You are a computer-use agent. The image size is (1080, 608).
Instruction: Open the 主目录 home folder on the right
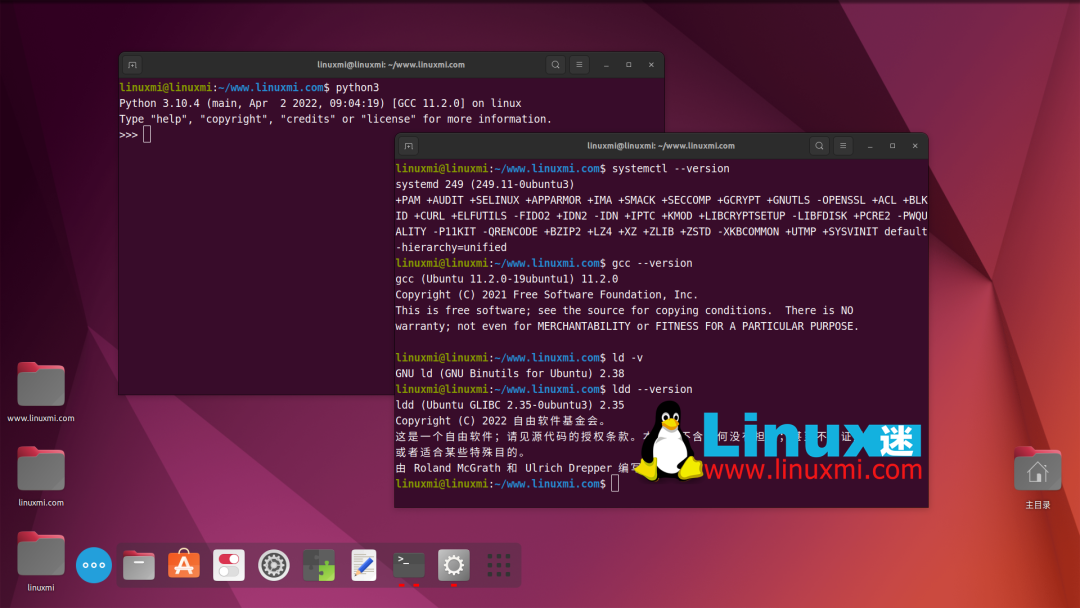[1037, 468]
